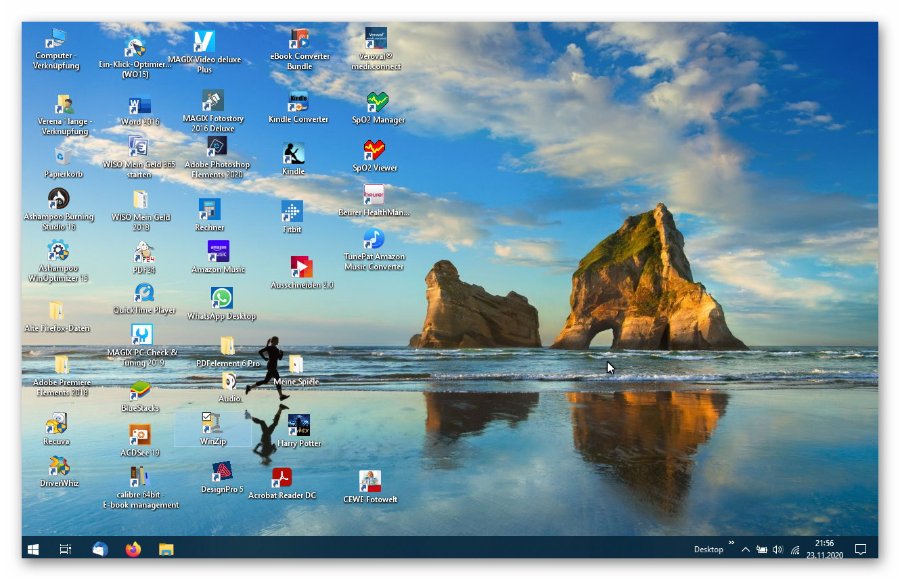This screenshot has width=900, height=580.
Task: Expand the hidden system tray icons
Action: [745, 550]
